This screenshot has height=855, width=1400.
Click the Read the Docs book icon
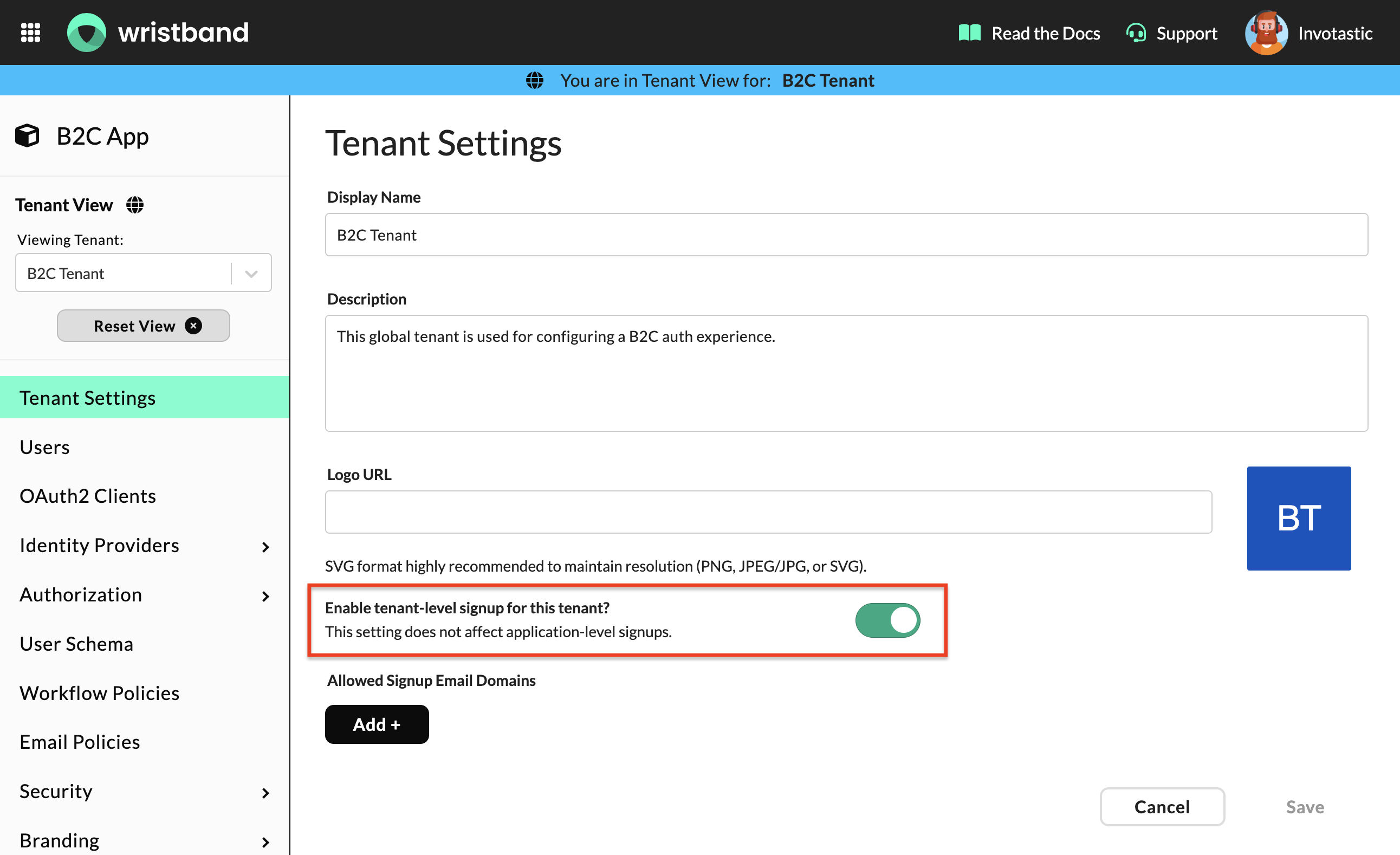point(969,33)
